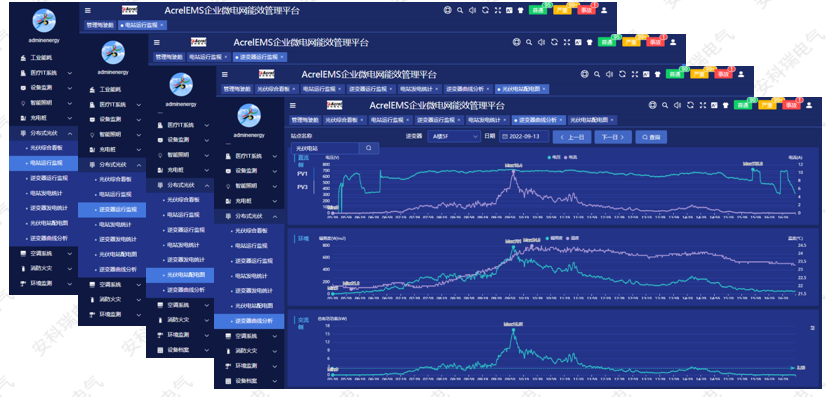Image resolution: width=831 pixels, height=397 pixels.
Task: Click the 上一日 previous day button
Action: tap(572, 137)
